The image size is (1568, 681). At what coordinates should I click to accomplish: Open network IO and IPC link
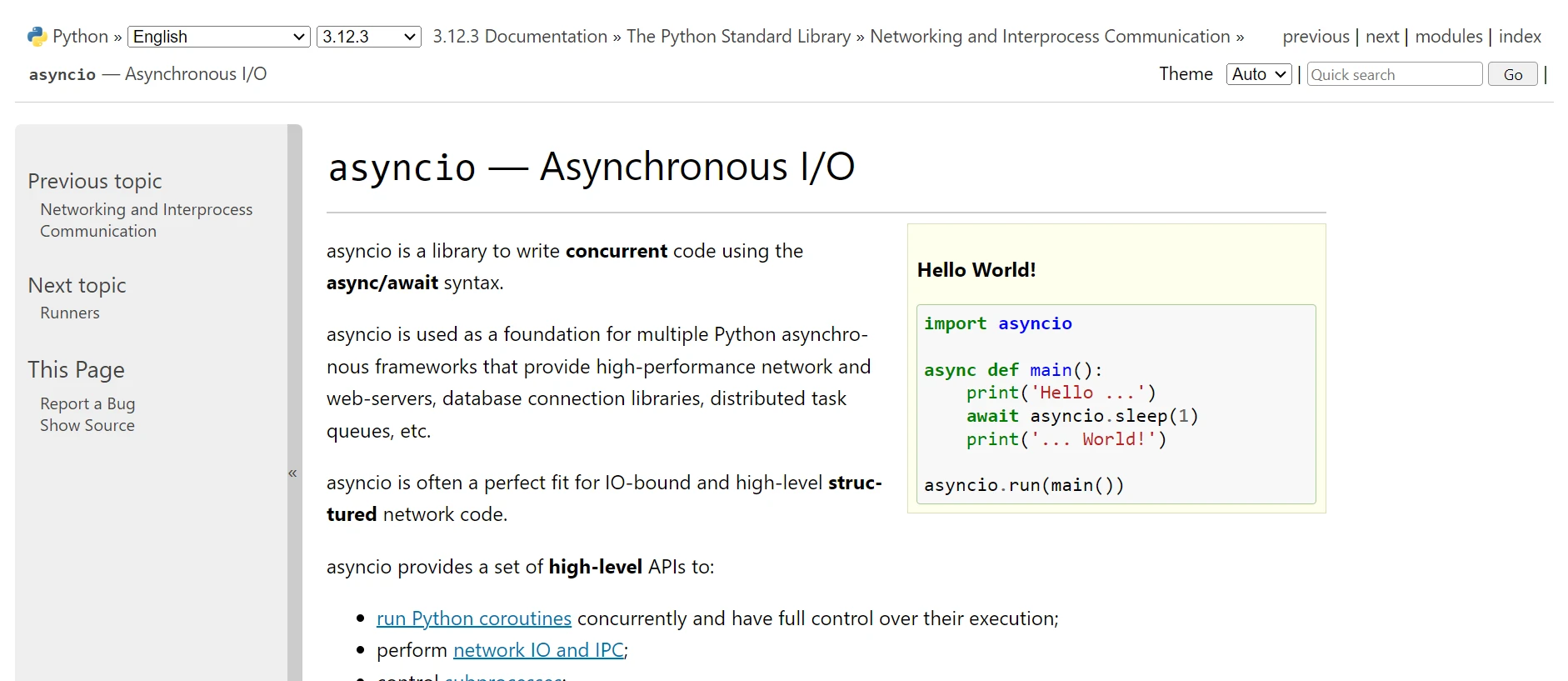pyautogui.click(x=538, y=650)
